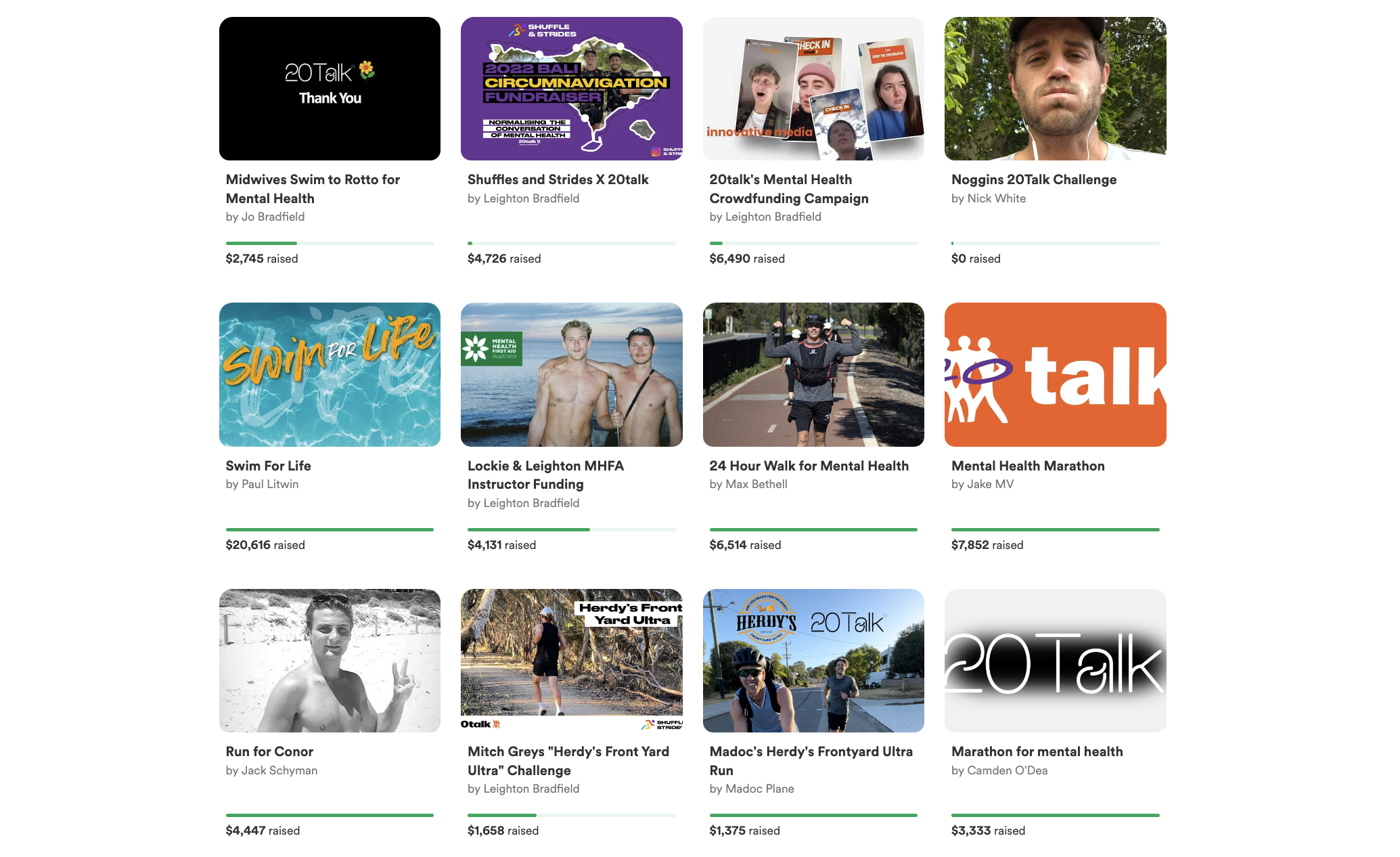The width and height of the screenshot is (1400, 857).
Task: Open the 20Talk Thank You thumbnail
Action: (330, 89)
